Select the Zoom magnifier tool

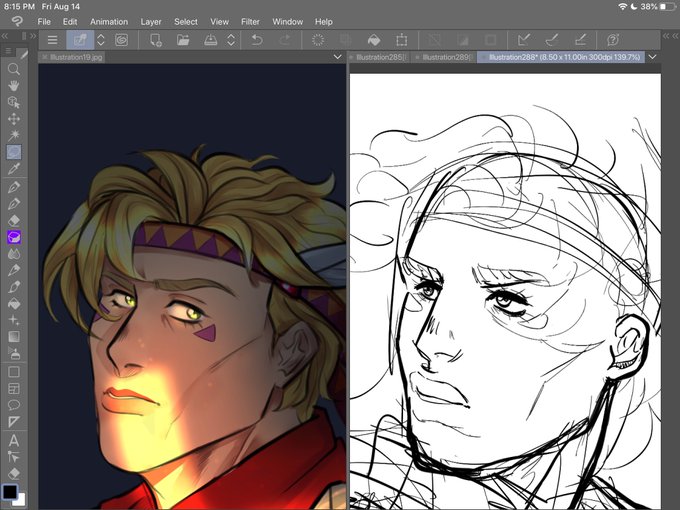14,69
